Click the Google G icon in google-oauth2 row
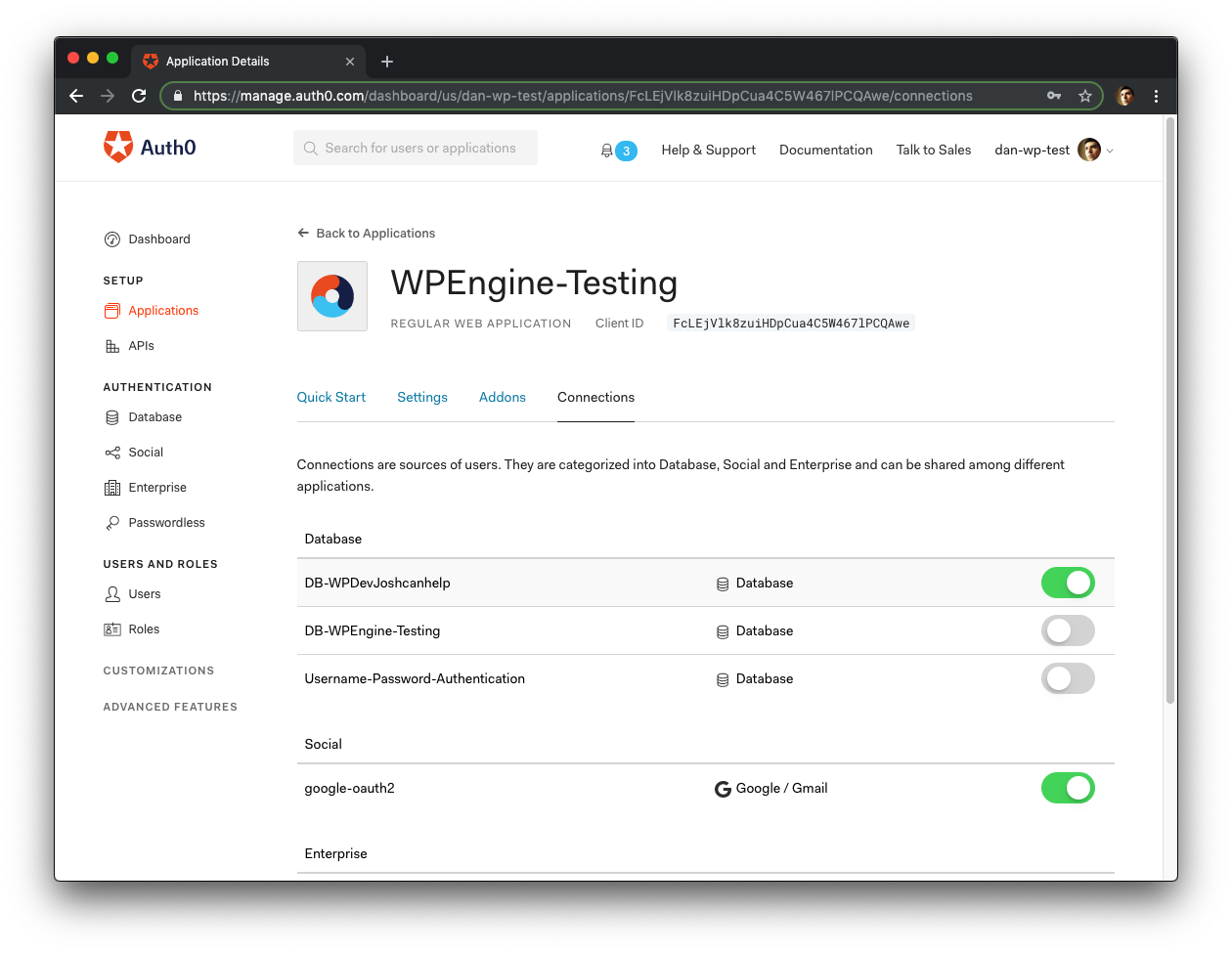The height and width of the screenshot is (953, 1232). point(723,789)
